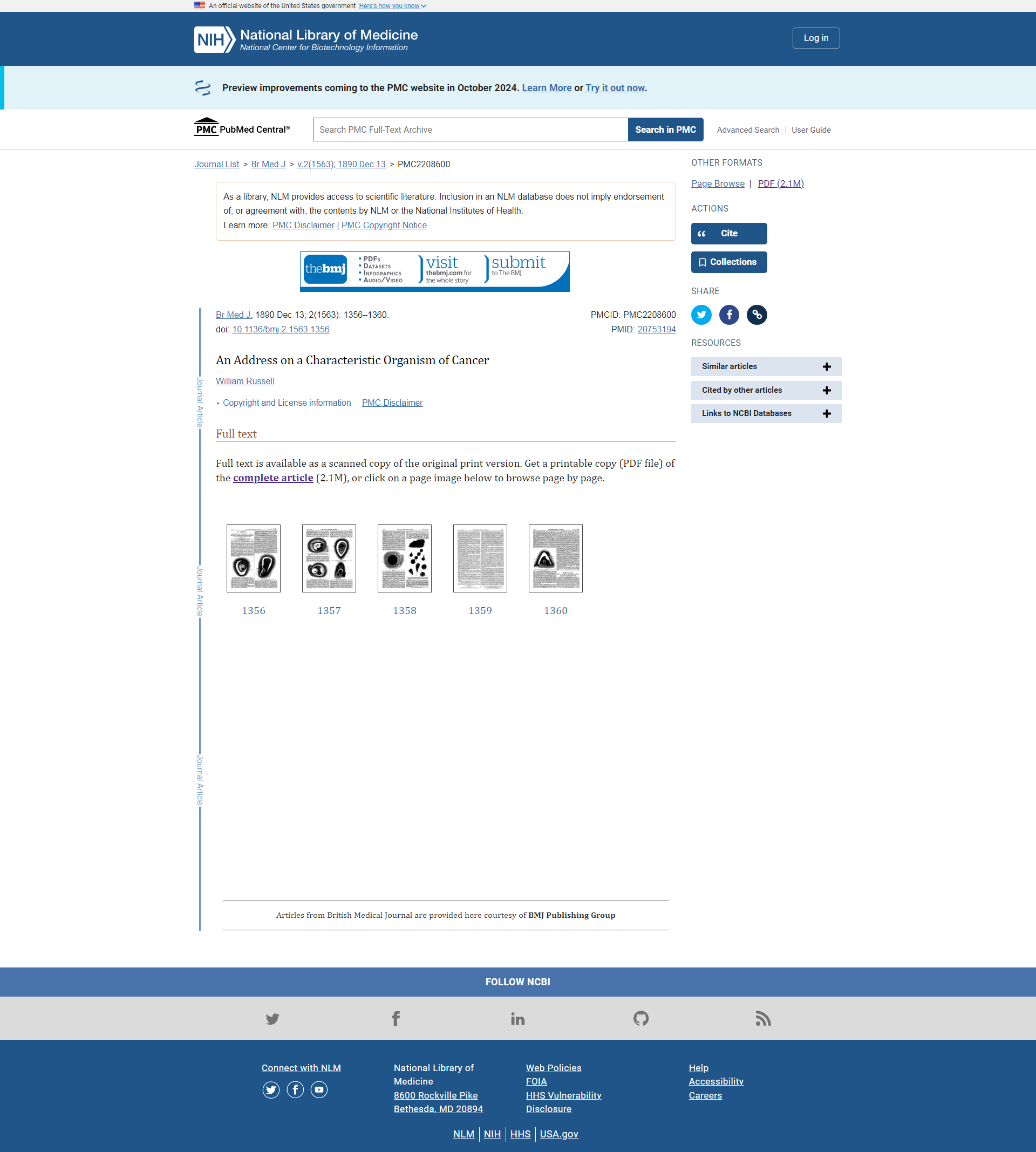Open PMC Copyright Notice link
The image size is (1036, 1152).
pos(384,226)
